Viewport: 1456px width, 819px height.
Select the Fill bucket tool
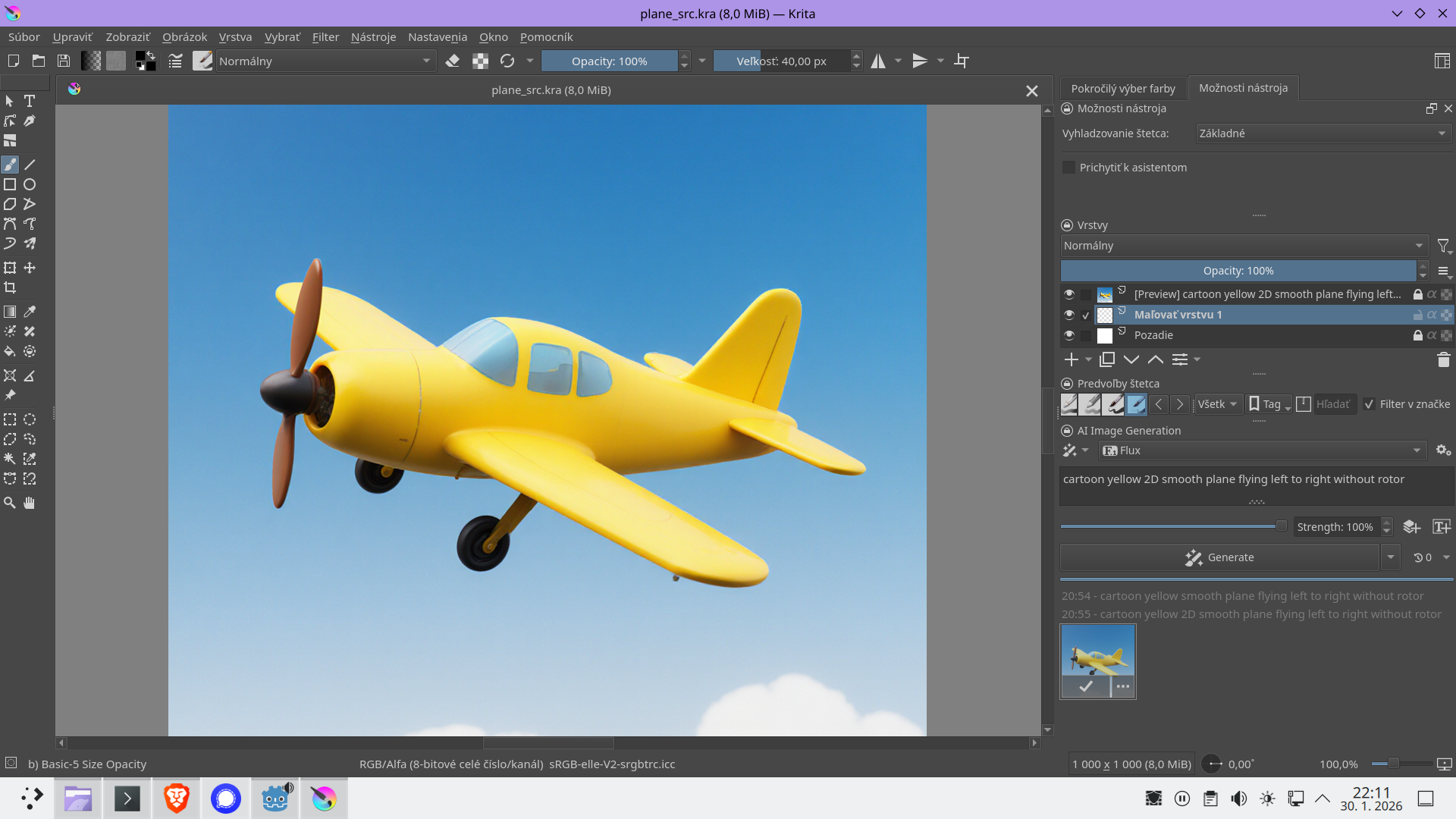point(10,351)
